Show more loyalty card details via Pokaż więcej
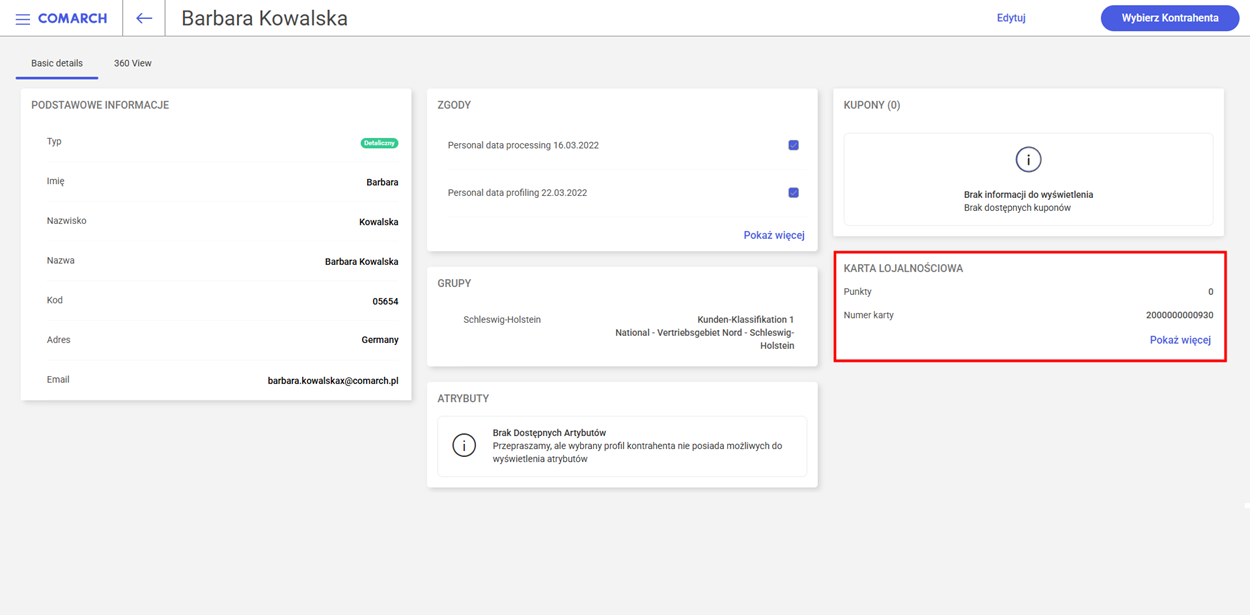This screenshot has width=1250, height=615. (x=1180, y=340)
